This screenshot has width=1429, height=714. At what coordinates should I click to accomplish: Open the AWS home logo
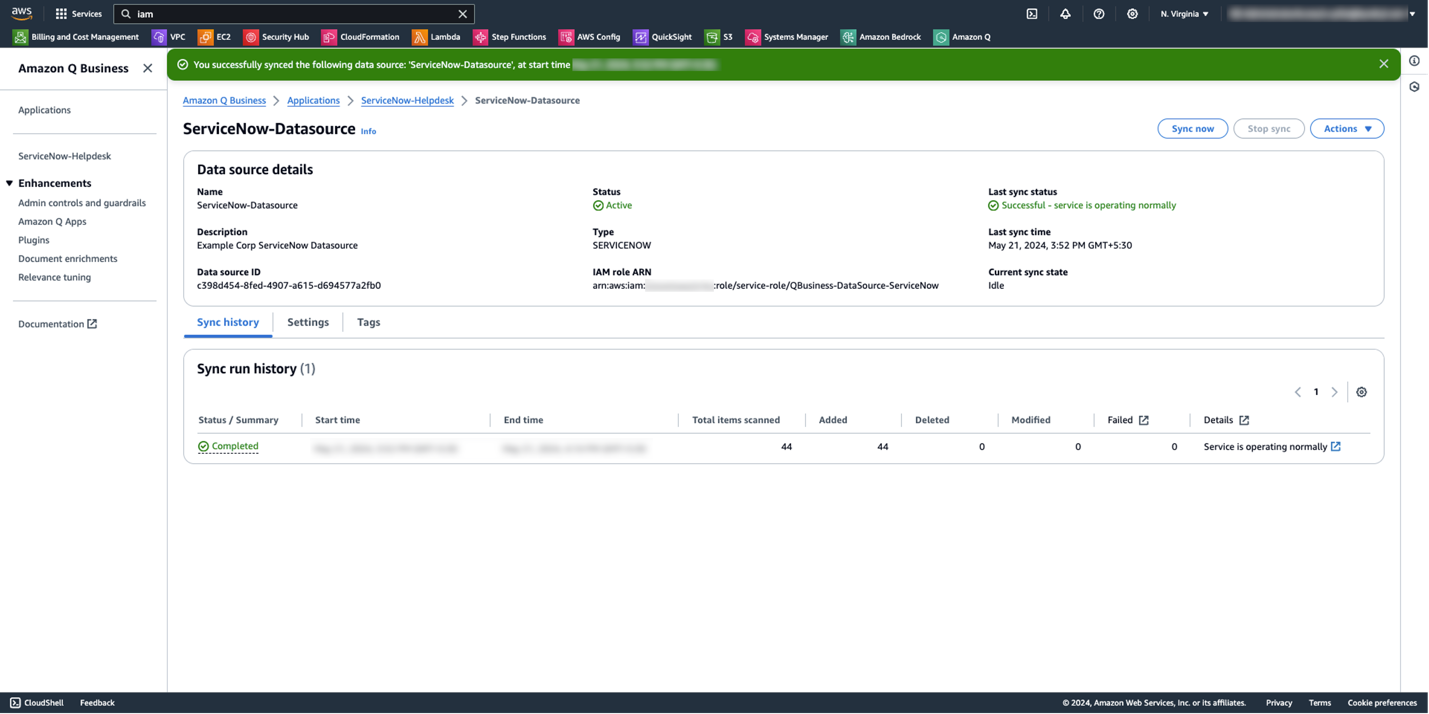(22, 13)
